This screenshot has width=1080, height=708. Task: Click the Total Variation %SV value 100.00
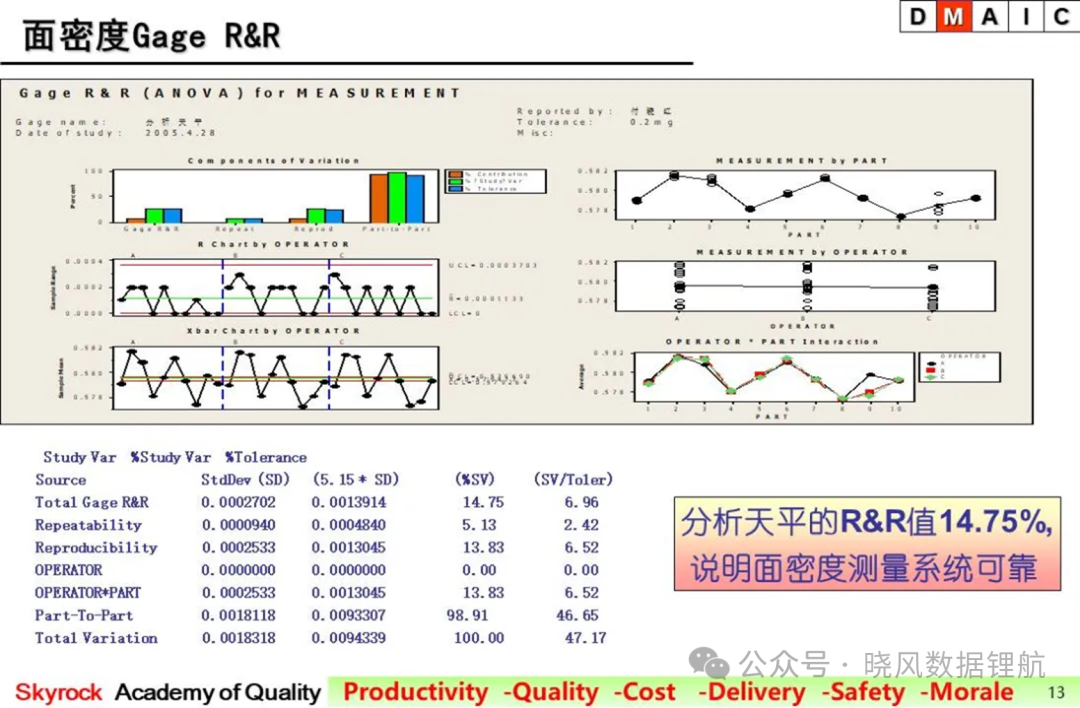point(479,638)
